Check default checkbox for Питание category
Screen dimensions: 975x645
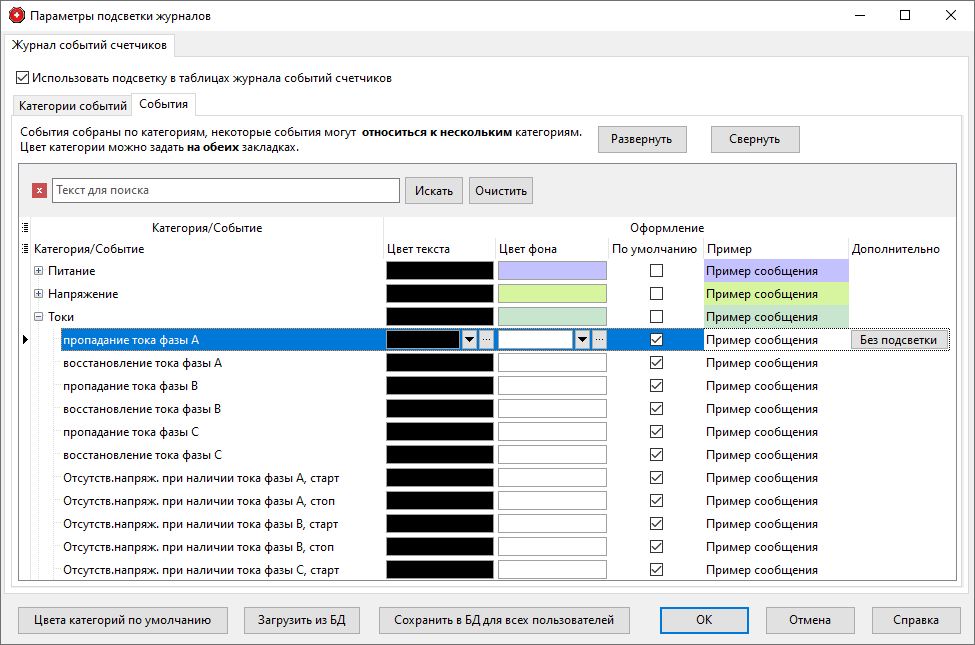[656, 271]
